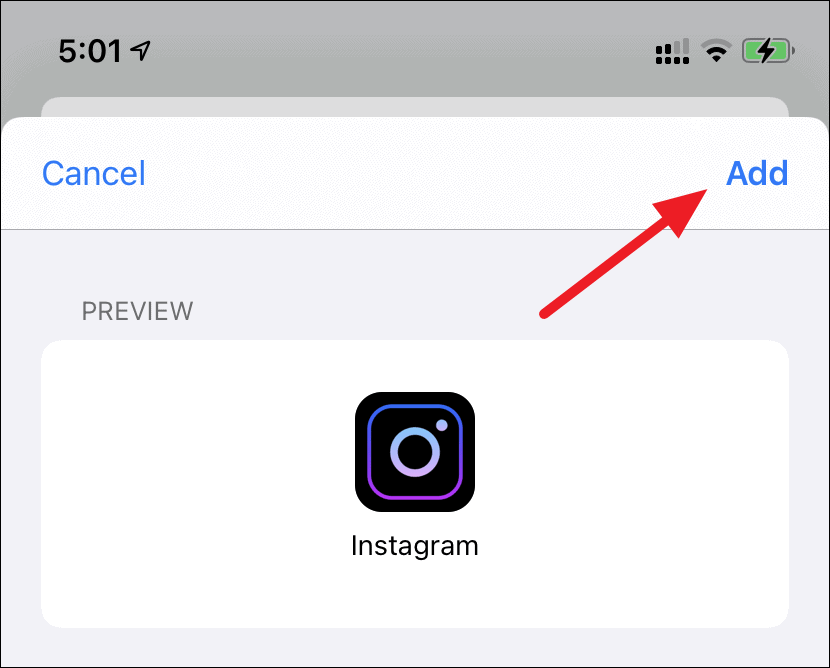Click the lightning bolt inside battery icon
This screenshot has height=668, width=830.
pyautogui.click(x=766, y=51)
